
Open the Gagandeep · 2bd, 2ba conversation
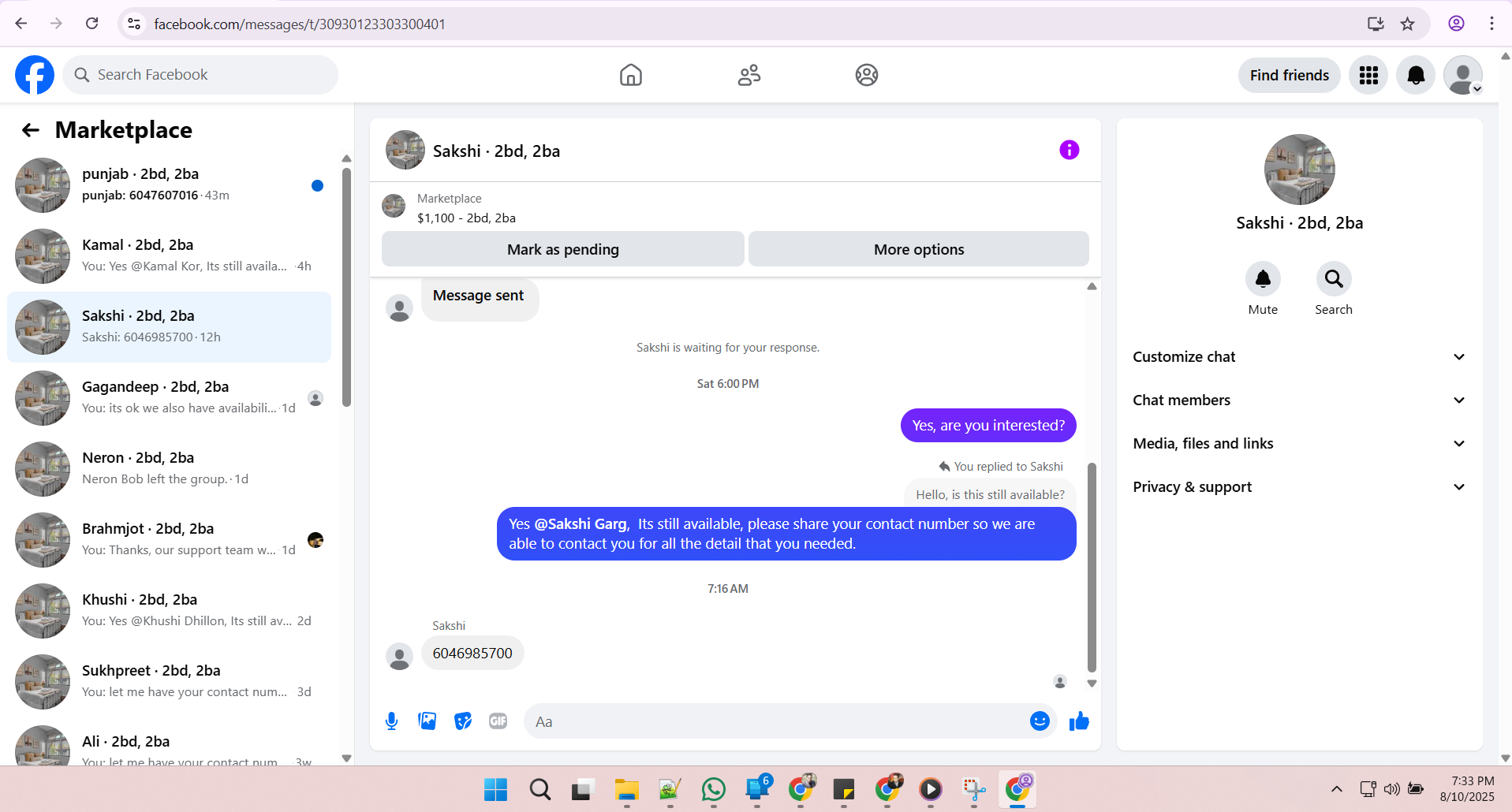[x=170, y=398]
